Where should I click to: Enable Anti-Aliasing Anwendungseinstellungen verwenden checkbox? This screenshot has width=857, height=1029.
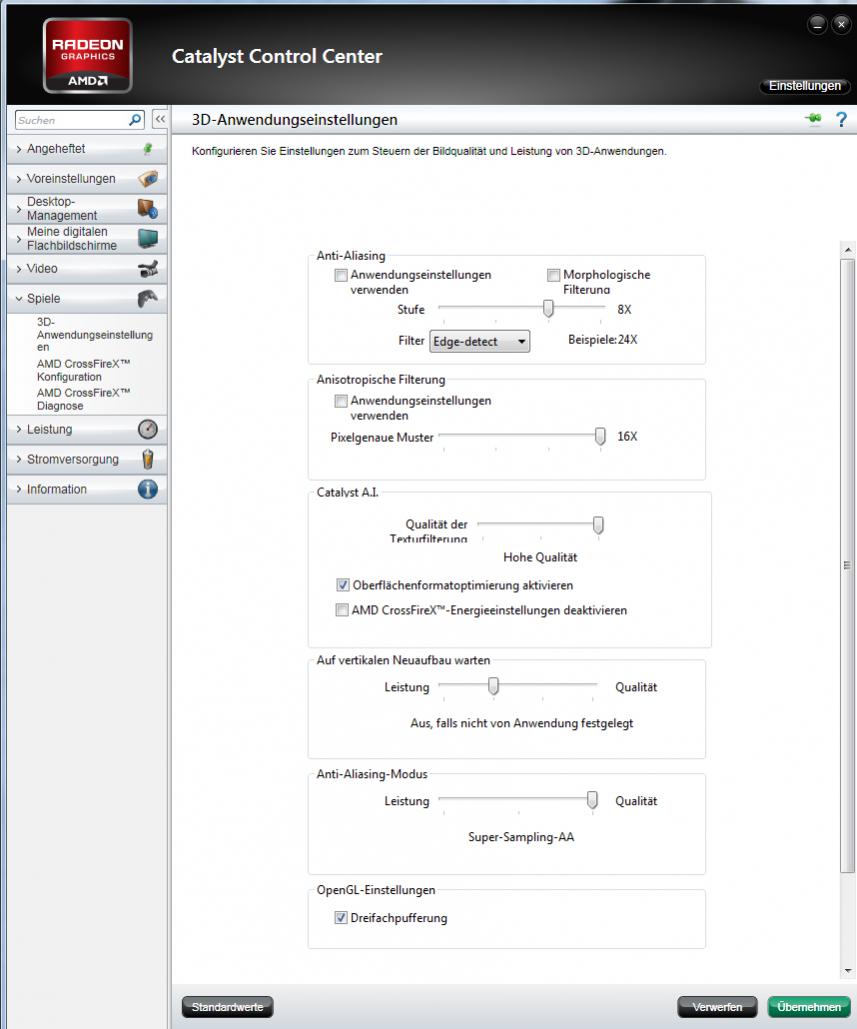coord(341,275)
